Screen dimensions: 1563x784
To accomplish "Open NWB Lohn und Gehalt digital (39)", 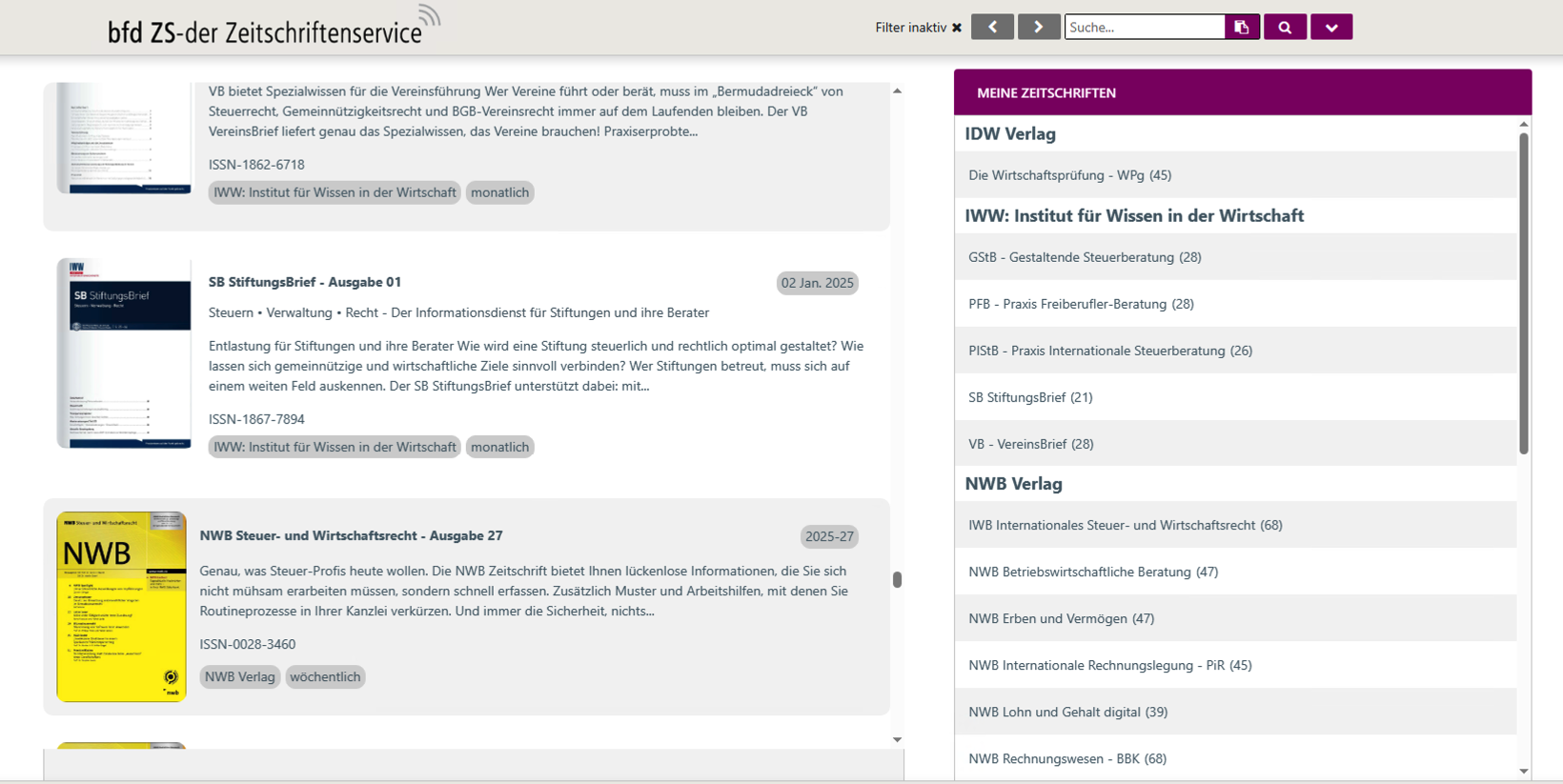I will [1235, 712].
